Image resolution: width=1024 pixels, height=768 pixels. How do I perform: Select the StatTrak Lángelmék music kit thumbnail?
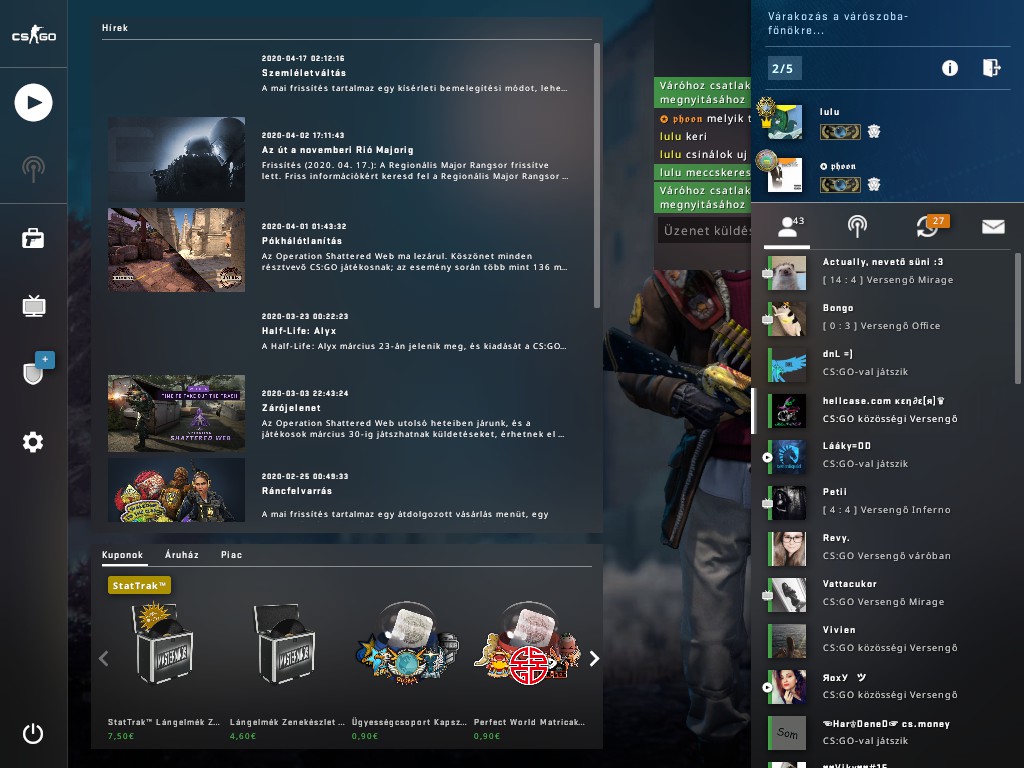[x=164, y=644]
